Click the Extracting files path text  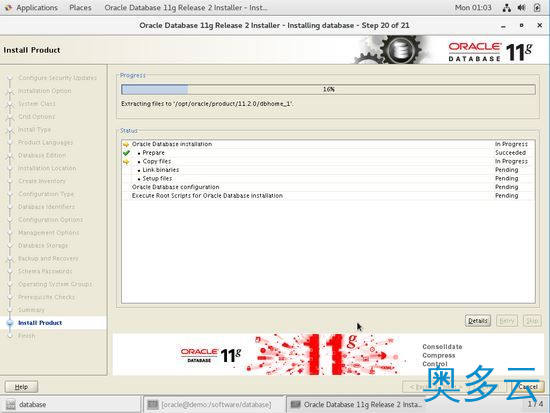[207, 104]
